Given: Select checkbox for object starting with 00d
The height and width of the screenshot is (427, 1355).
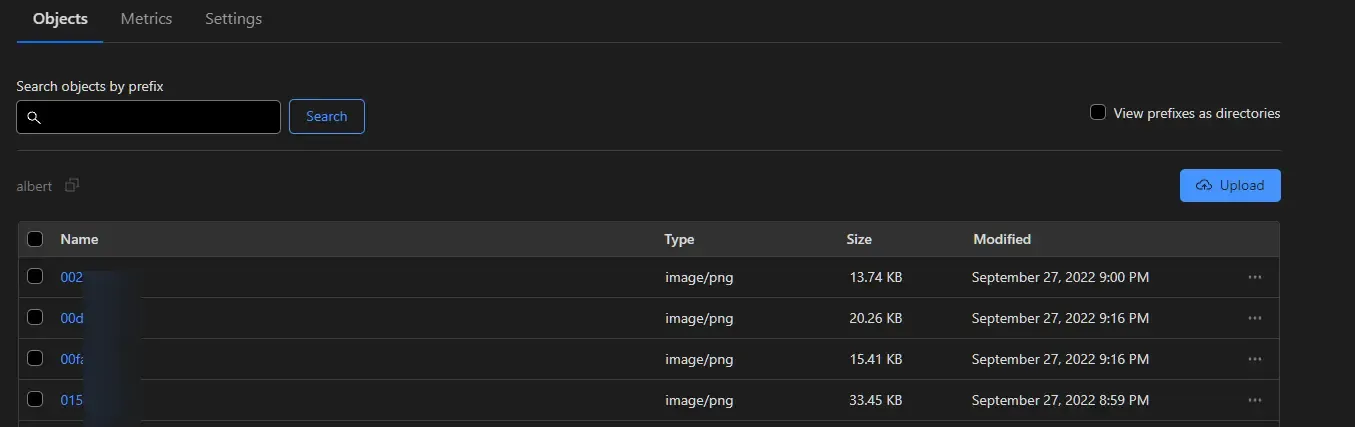Looking at the screenshot, I should click(35, 318).
